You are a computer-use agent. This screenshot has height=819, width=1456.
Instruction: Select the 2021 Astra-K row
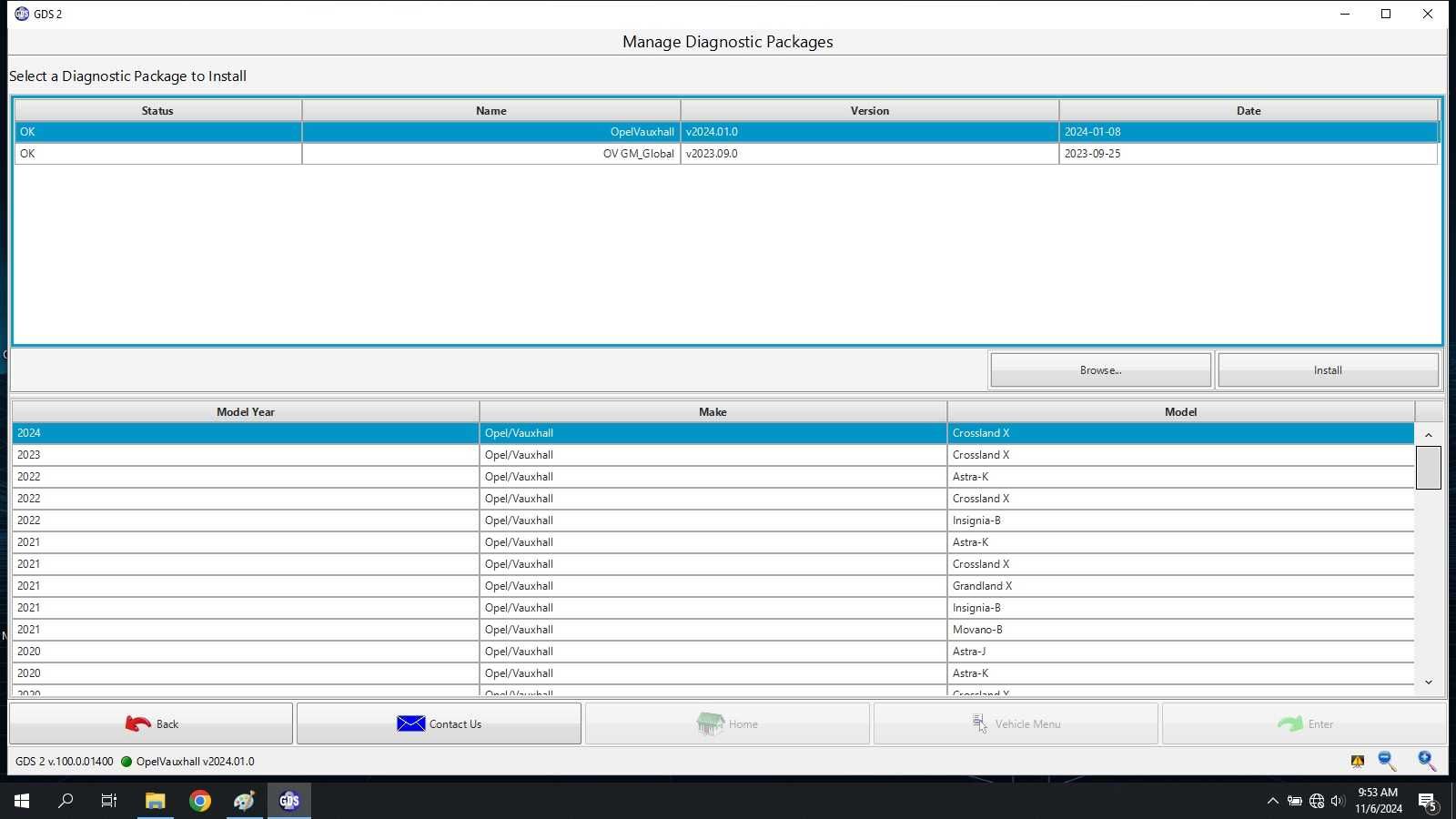pos(713,542)
